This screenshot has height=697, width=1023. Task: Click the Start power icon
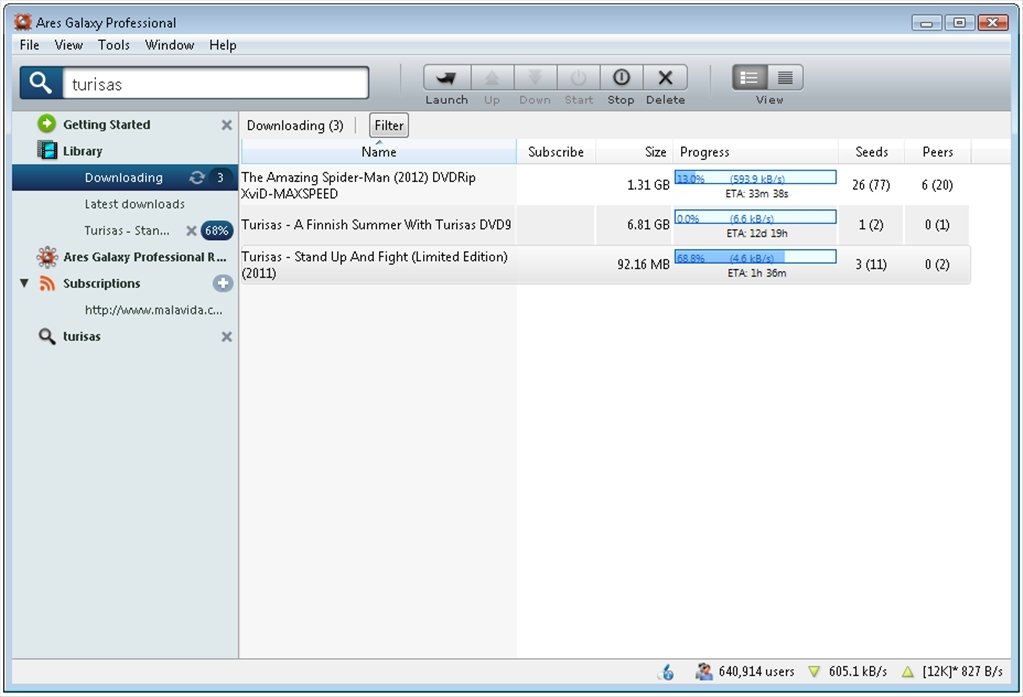coord(579,78)
